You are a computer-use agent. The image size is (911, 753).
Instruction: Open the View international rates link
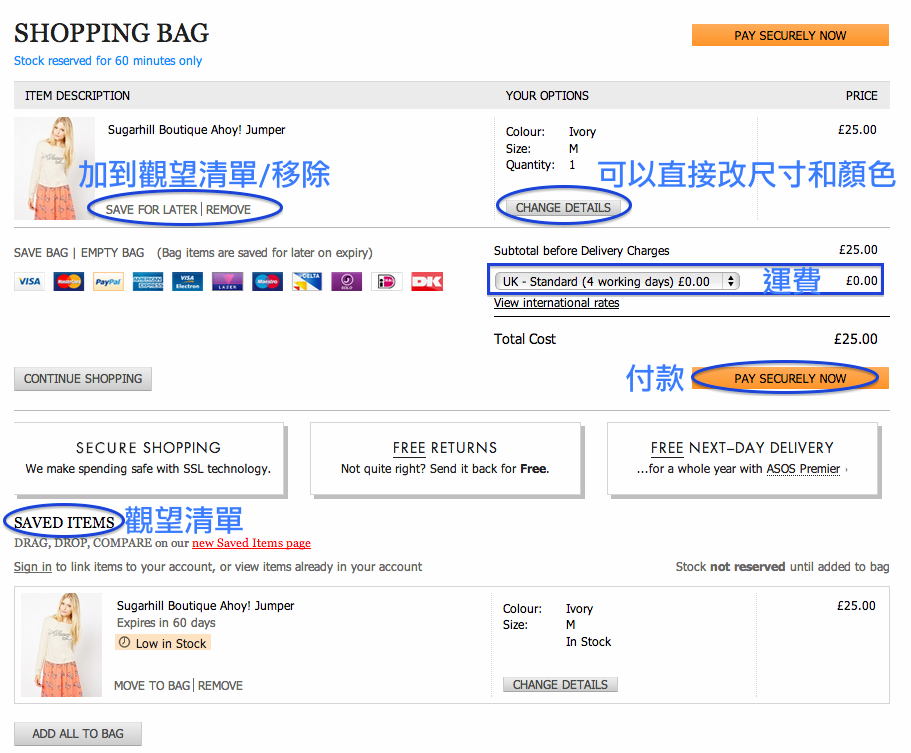pos(557,303)
